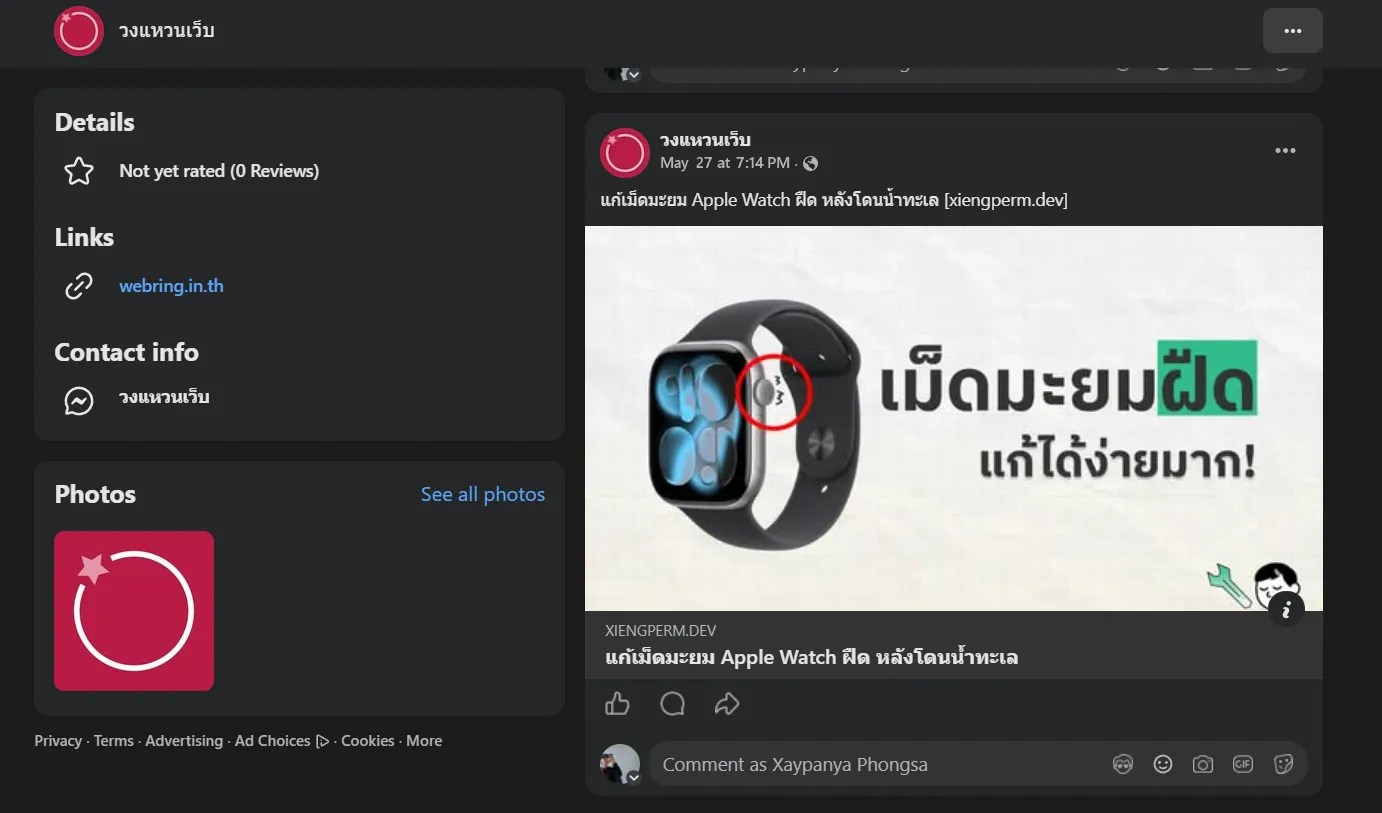Open the article title link below XIENGPERM.DEV

(812, 658)
